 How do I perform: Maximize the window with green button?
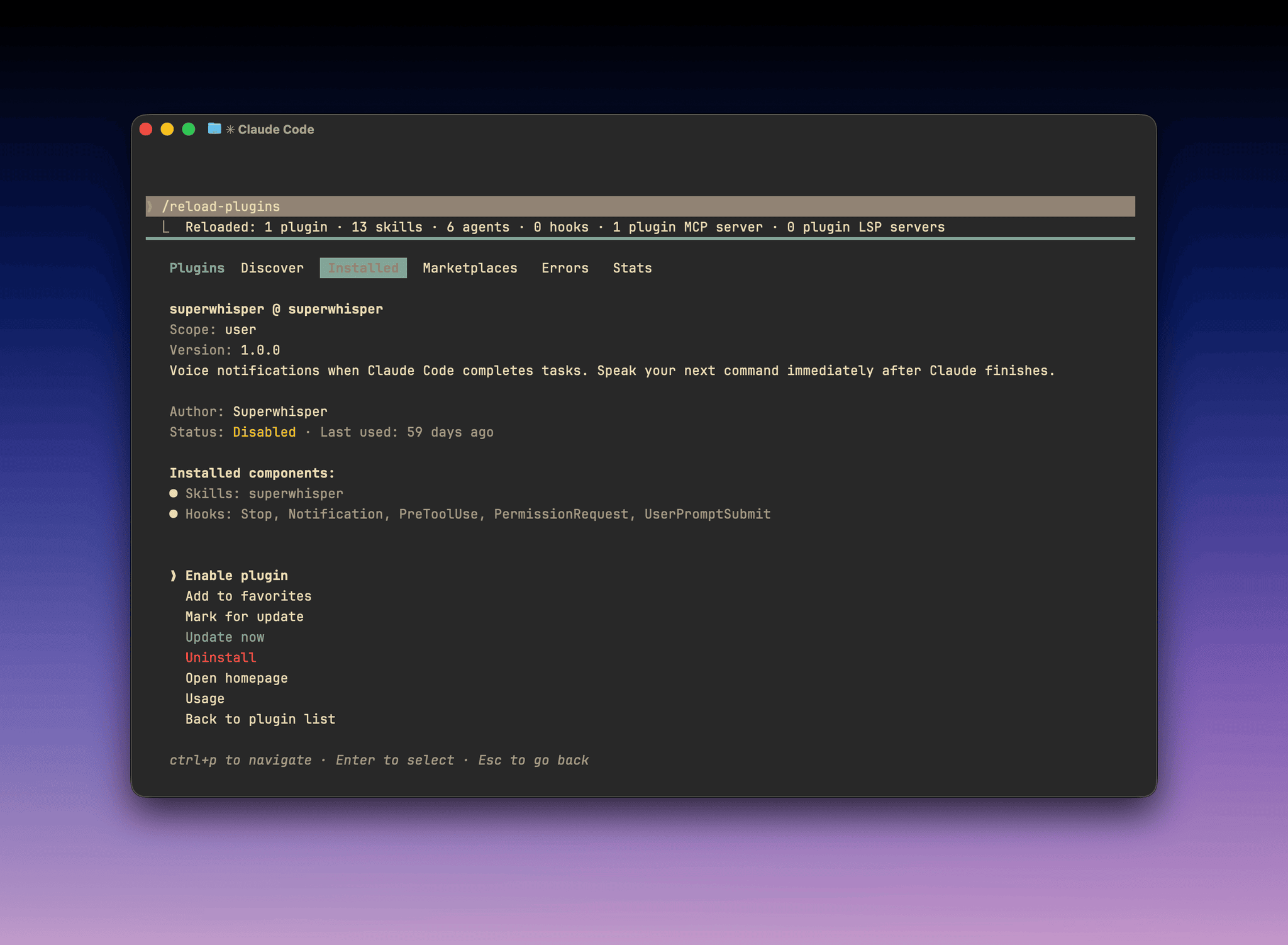[189, 129]
